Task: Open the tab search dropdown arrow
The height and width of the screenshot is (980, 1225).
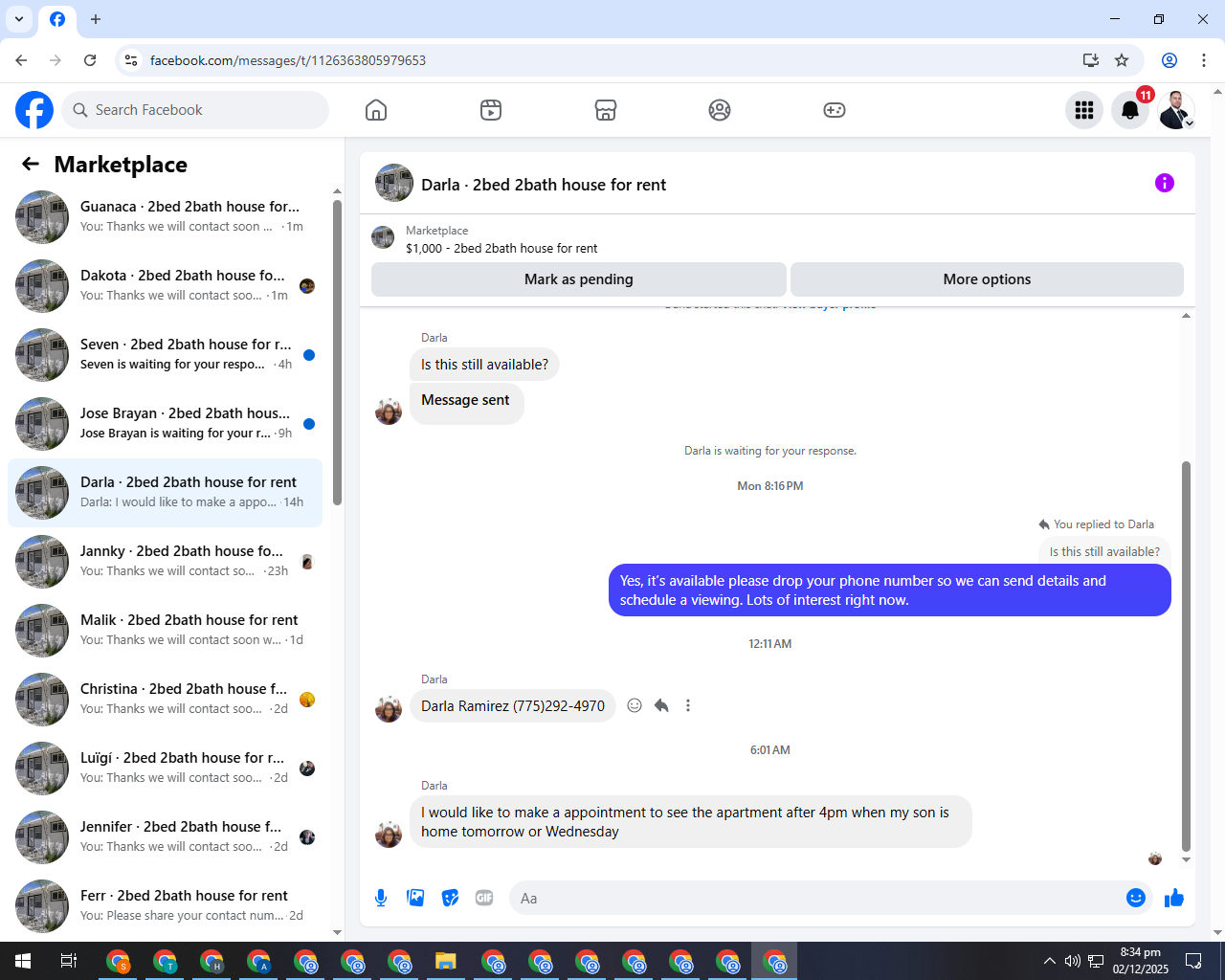Action: coord(19,19)
